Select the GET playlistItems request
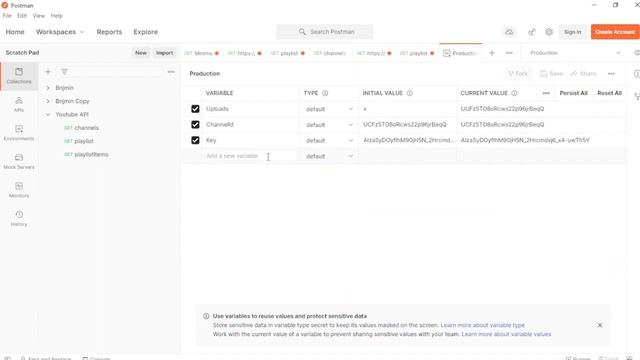Viewport: 640px width, 360px height. pos(87,154)
